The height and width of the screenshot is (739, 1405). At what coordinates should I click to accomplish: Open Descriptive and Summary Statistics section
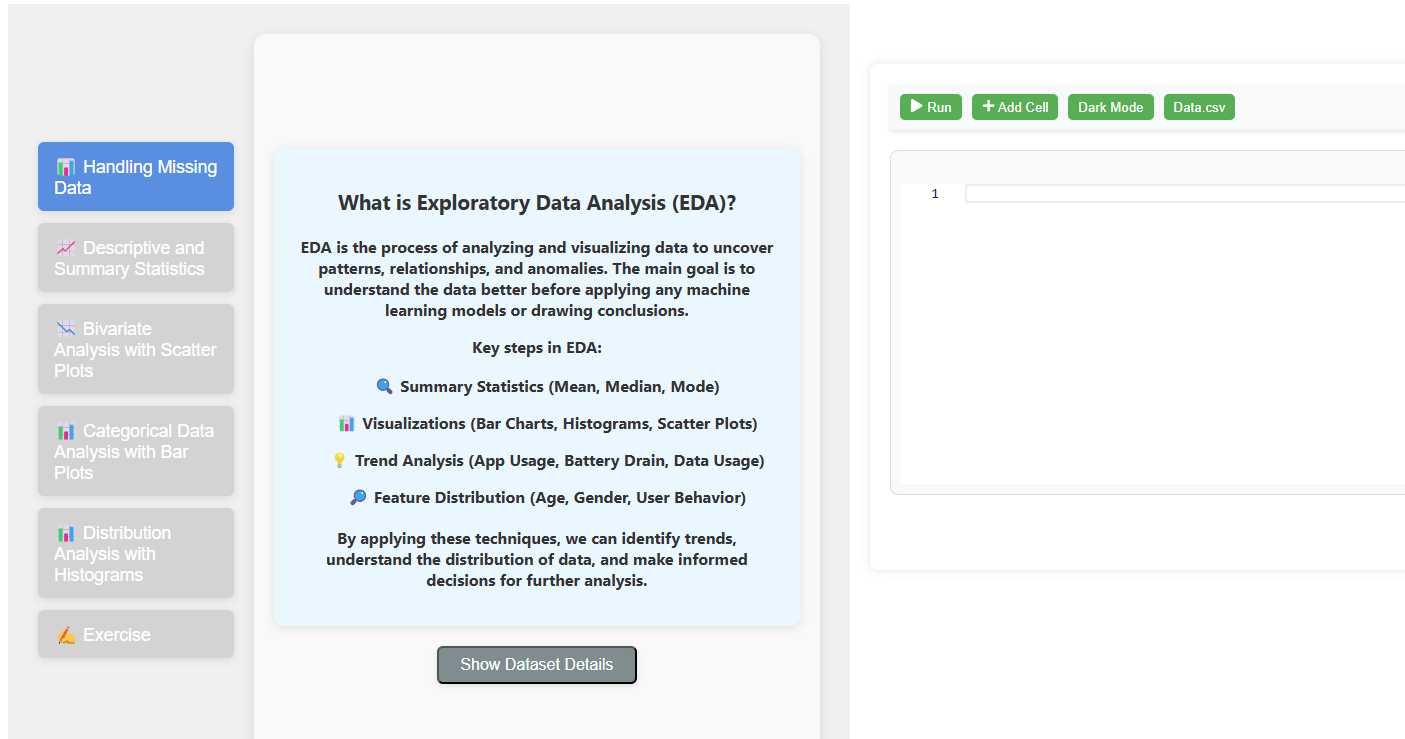(x=136, y=258)
